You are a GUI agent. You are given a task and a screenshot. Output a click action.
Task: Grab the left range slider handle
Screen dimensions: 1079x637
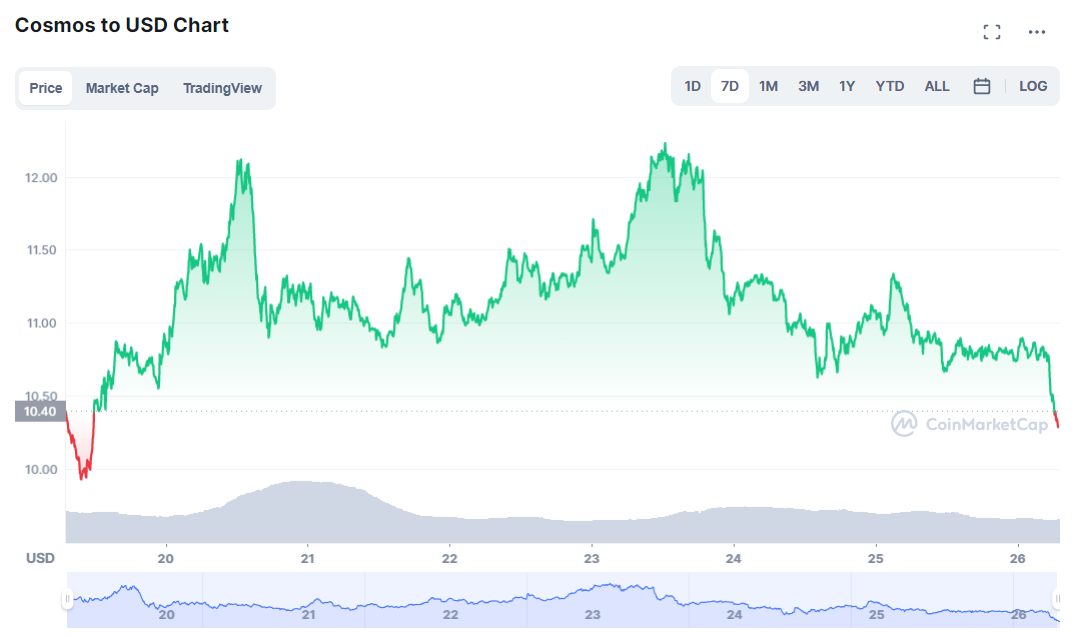(67, 599)
